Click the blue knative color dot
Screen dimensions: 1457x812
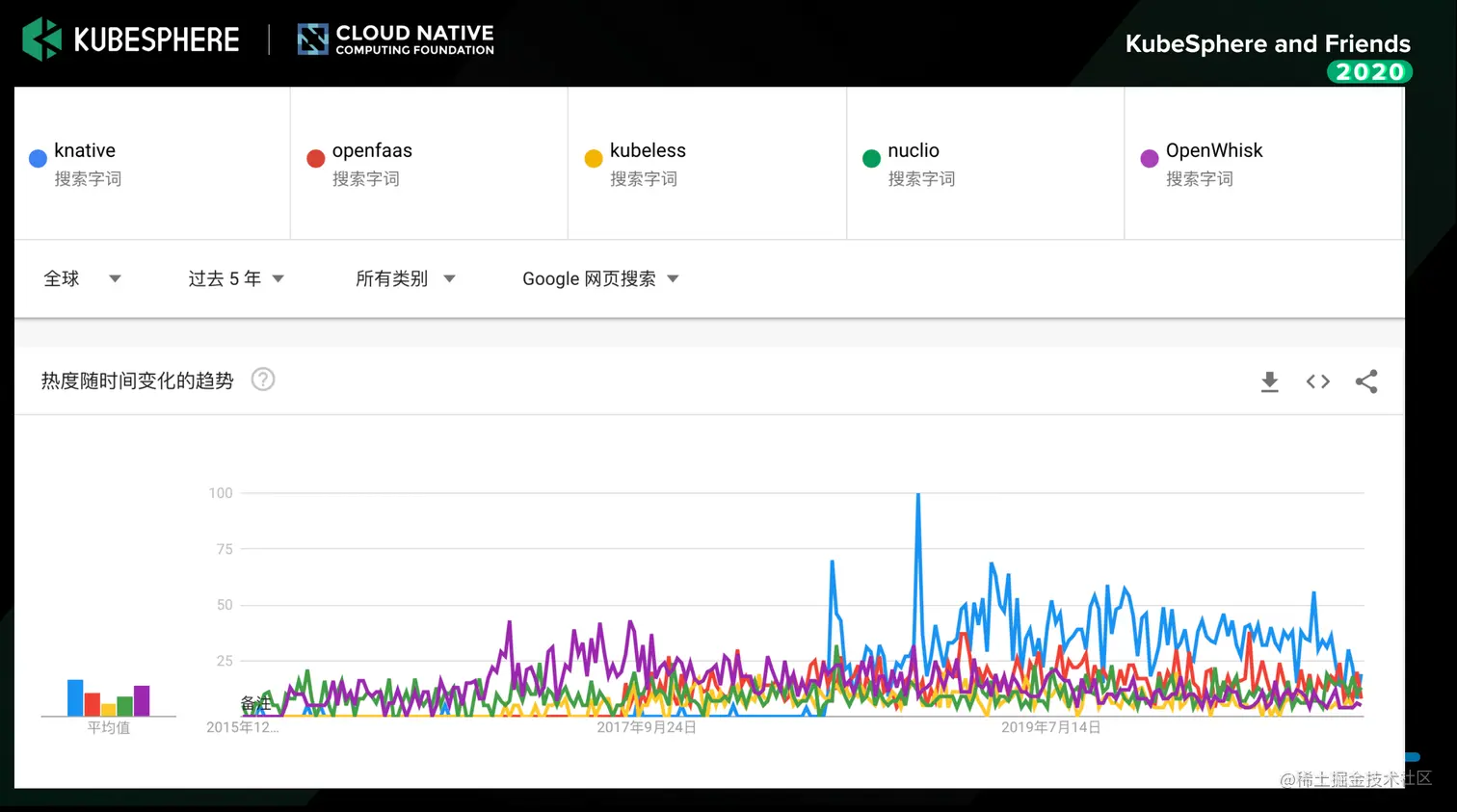38,159
